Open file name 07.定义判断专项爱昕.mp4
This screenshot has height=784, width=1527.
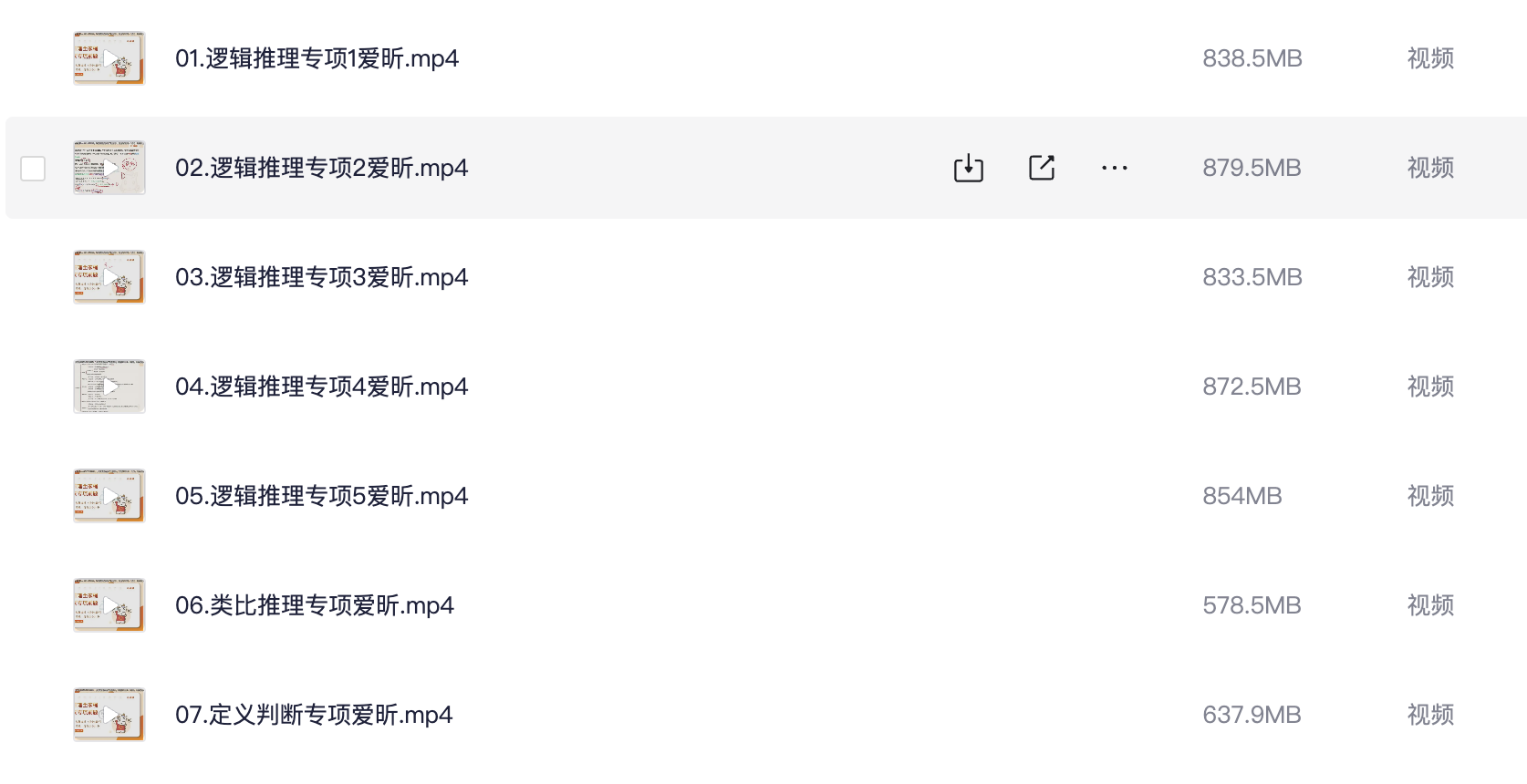coord(314,715)
